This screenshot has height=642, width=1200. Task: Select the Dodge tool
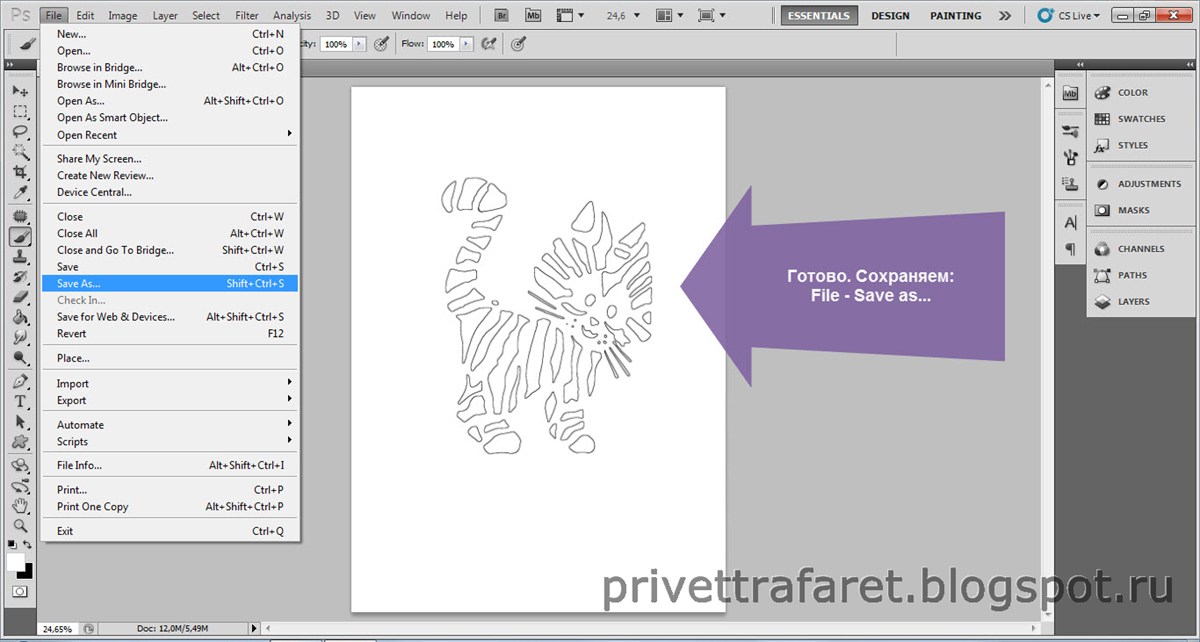(x=20, y=357)
